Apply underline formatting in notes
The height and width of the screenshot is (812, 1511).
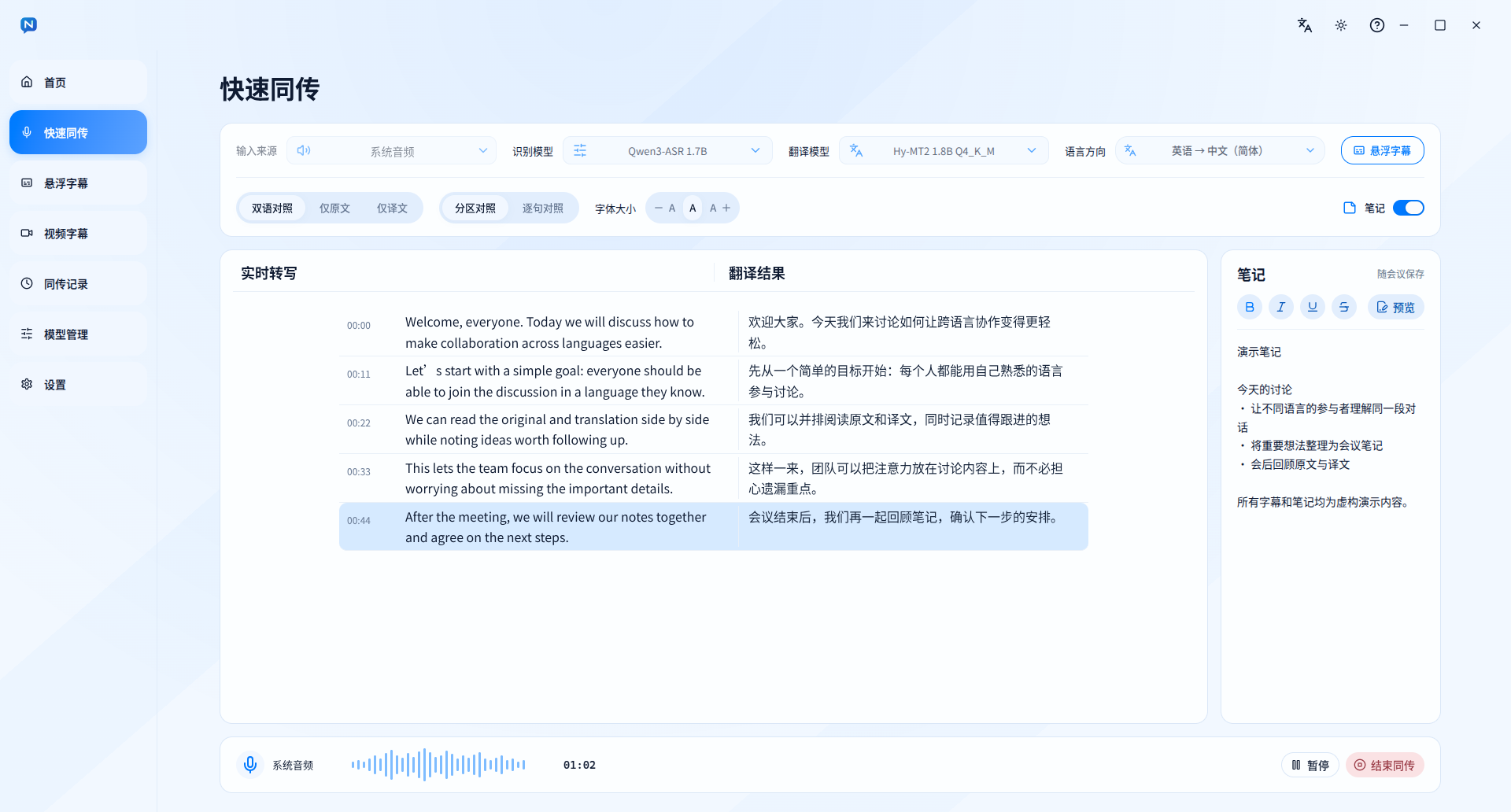point(1313,307)
